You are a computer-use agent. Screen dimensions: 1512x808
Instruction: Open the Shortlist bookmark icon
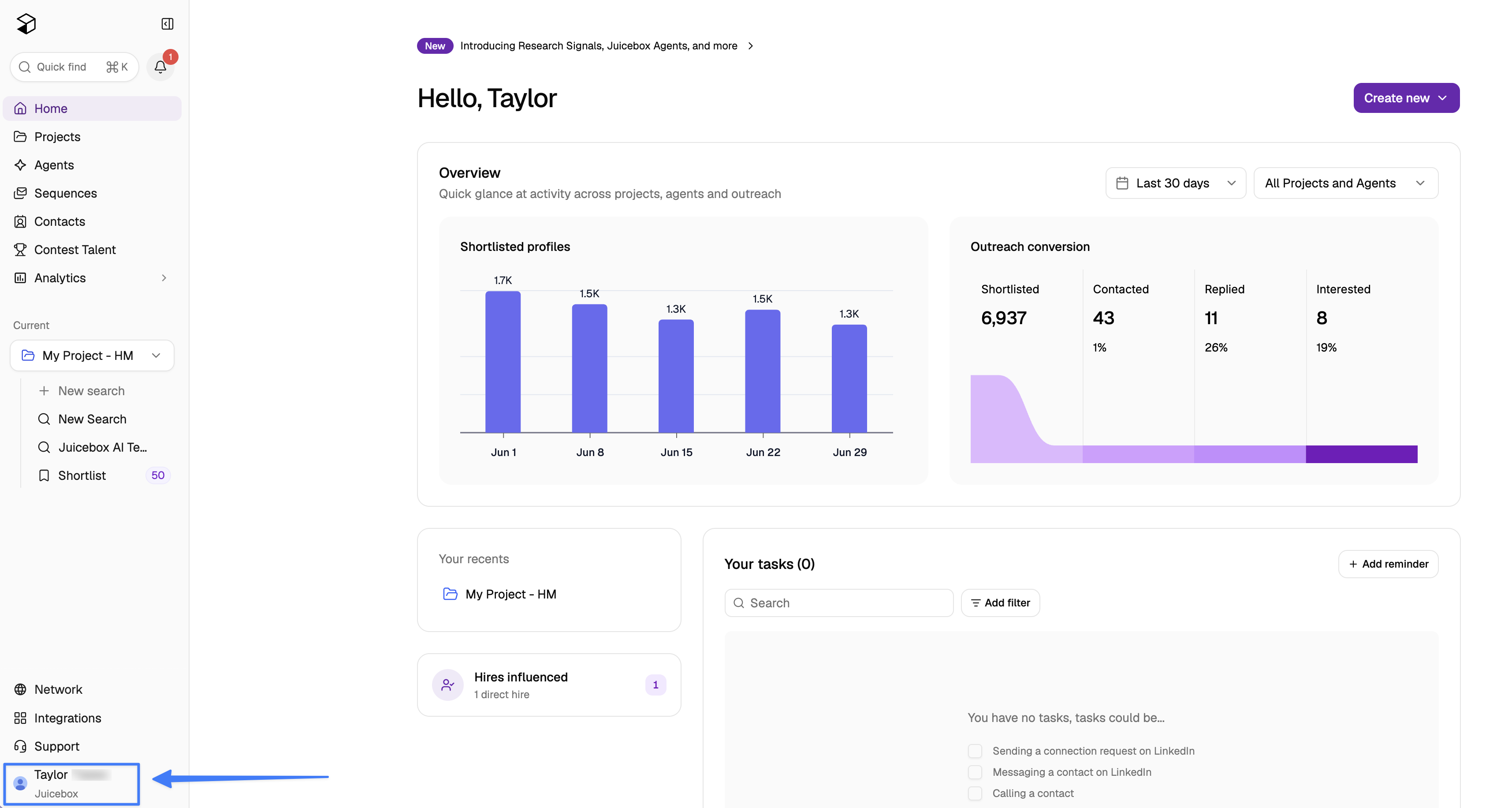tap(44, 475)
